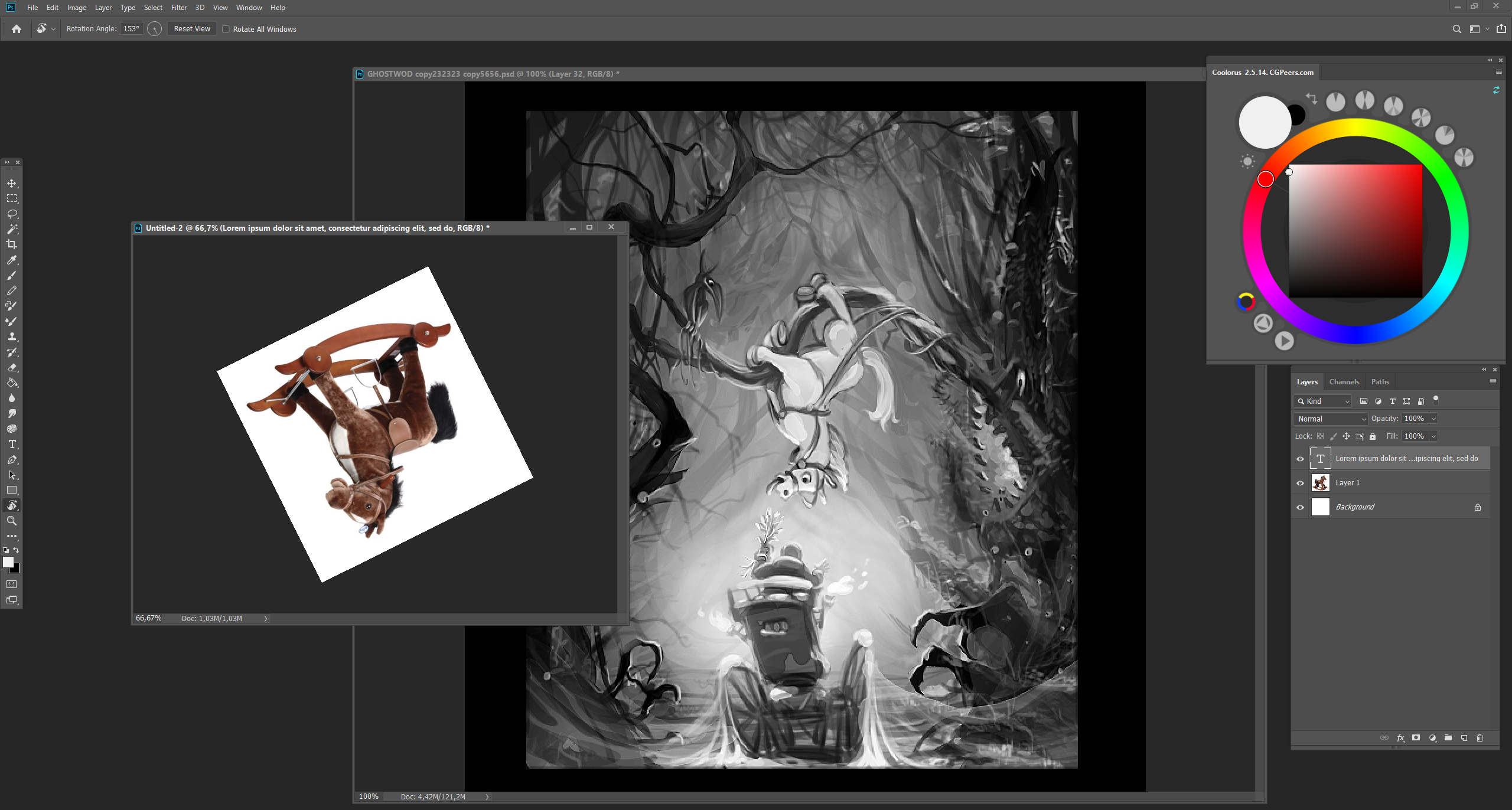
Task: Select the Path Selection arrow tool
Action: point(12,475)
